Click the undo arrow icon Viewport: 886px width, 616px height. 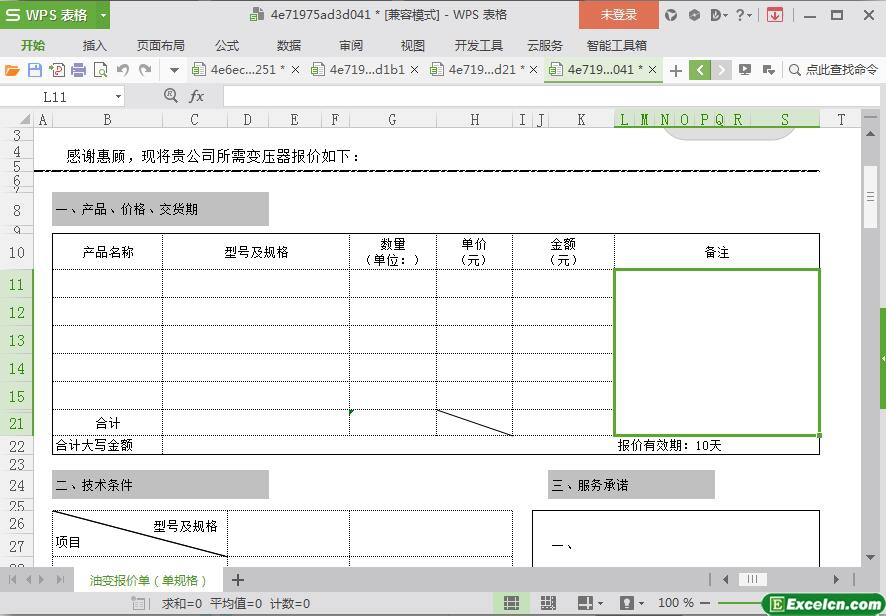(x=123, y=70)
